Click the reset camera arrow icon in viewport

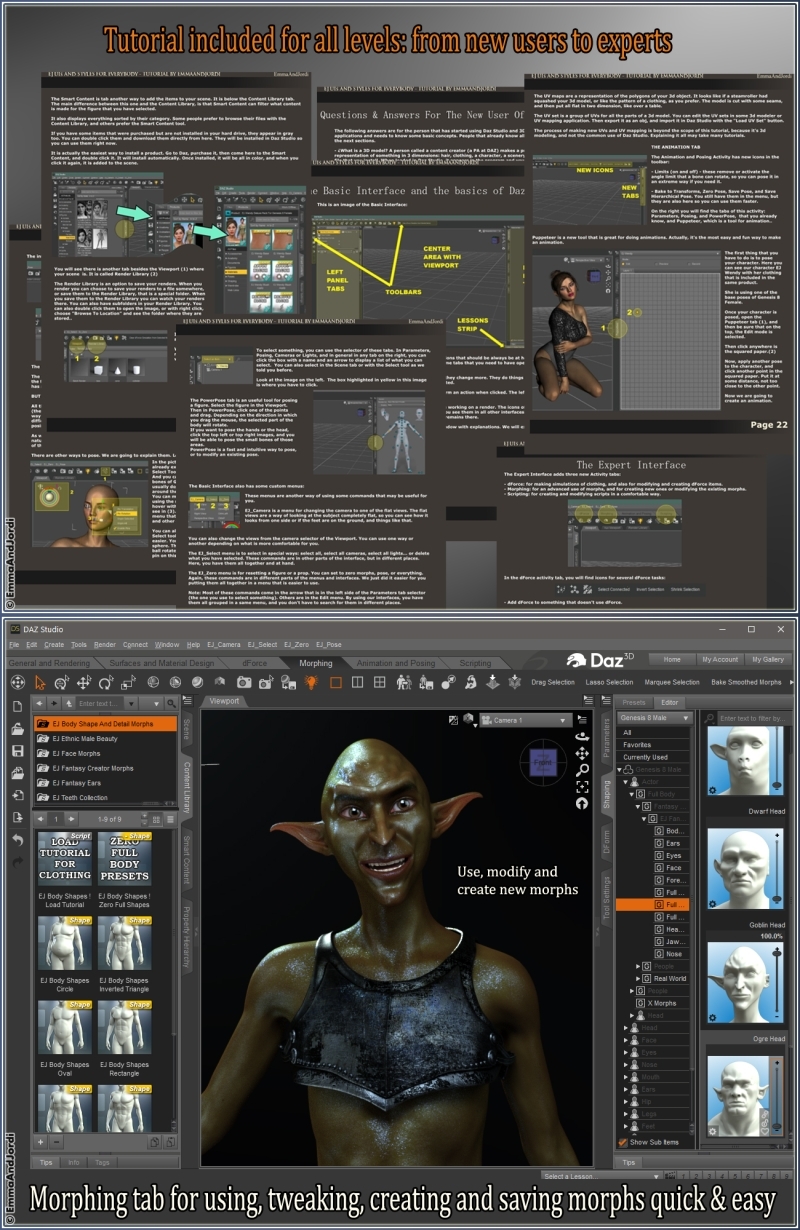pyautogui.click(x=582, y=803)
